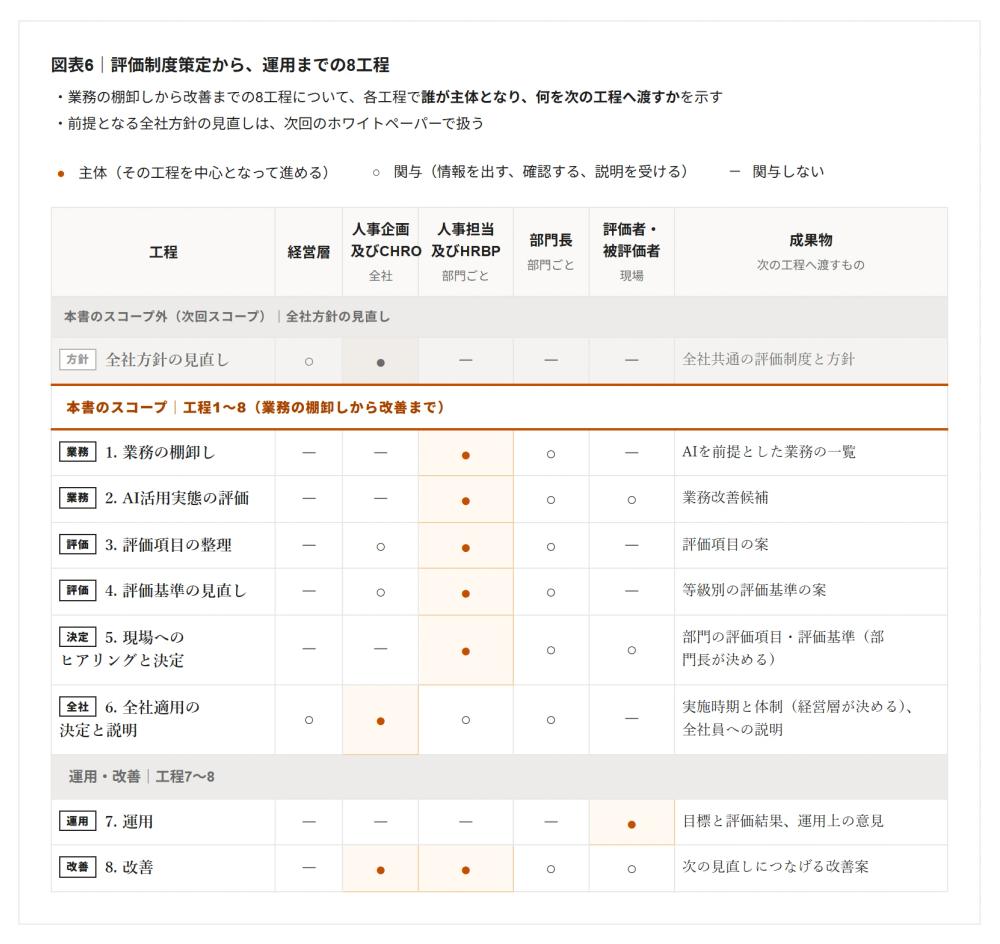Click 5. 現場へのヒアリングと決定 label

122,649
